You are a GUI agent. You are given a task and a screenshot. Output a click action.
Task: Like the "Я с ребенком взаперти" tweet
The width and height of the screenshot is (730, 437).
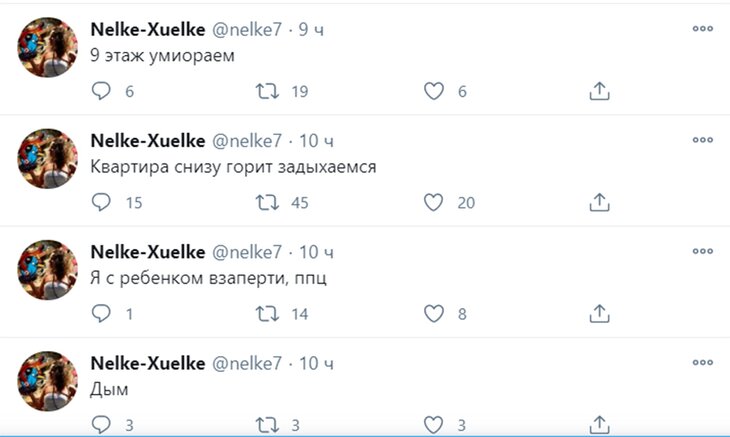click(x=433, y=314)
